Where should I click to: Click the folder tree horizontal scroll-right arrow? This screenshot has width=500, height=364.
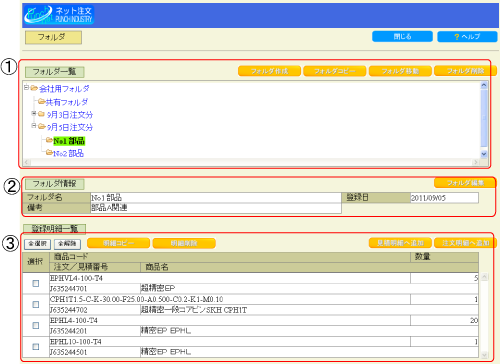[476, 162]
